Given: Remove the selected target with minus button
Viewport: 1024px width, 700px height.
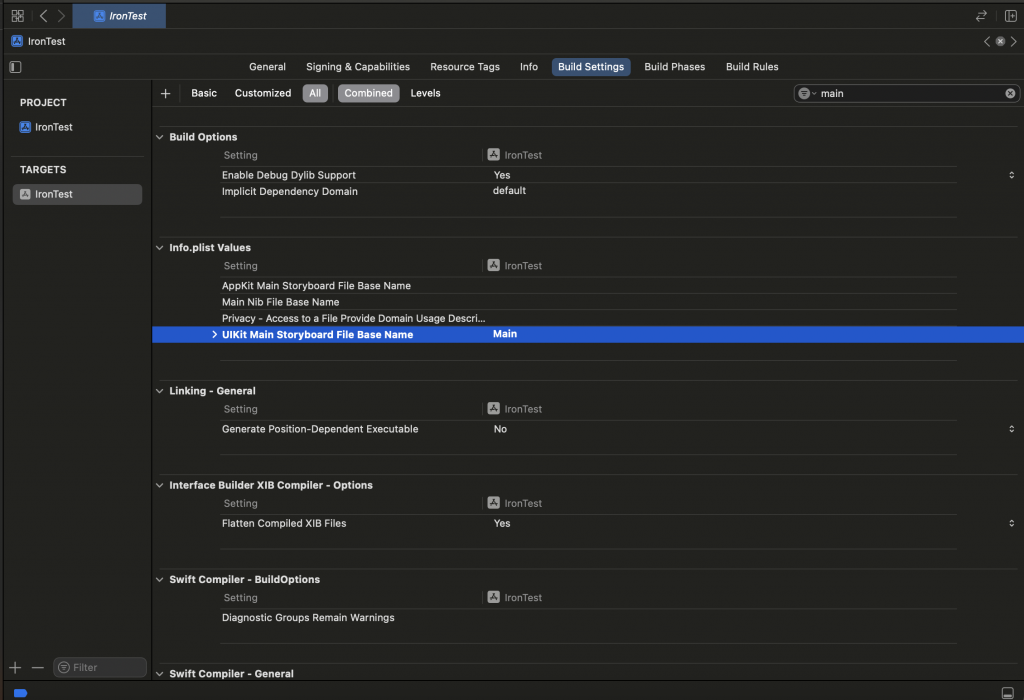Looking at the screenshot, I should tap(38, 667).
